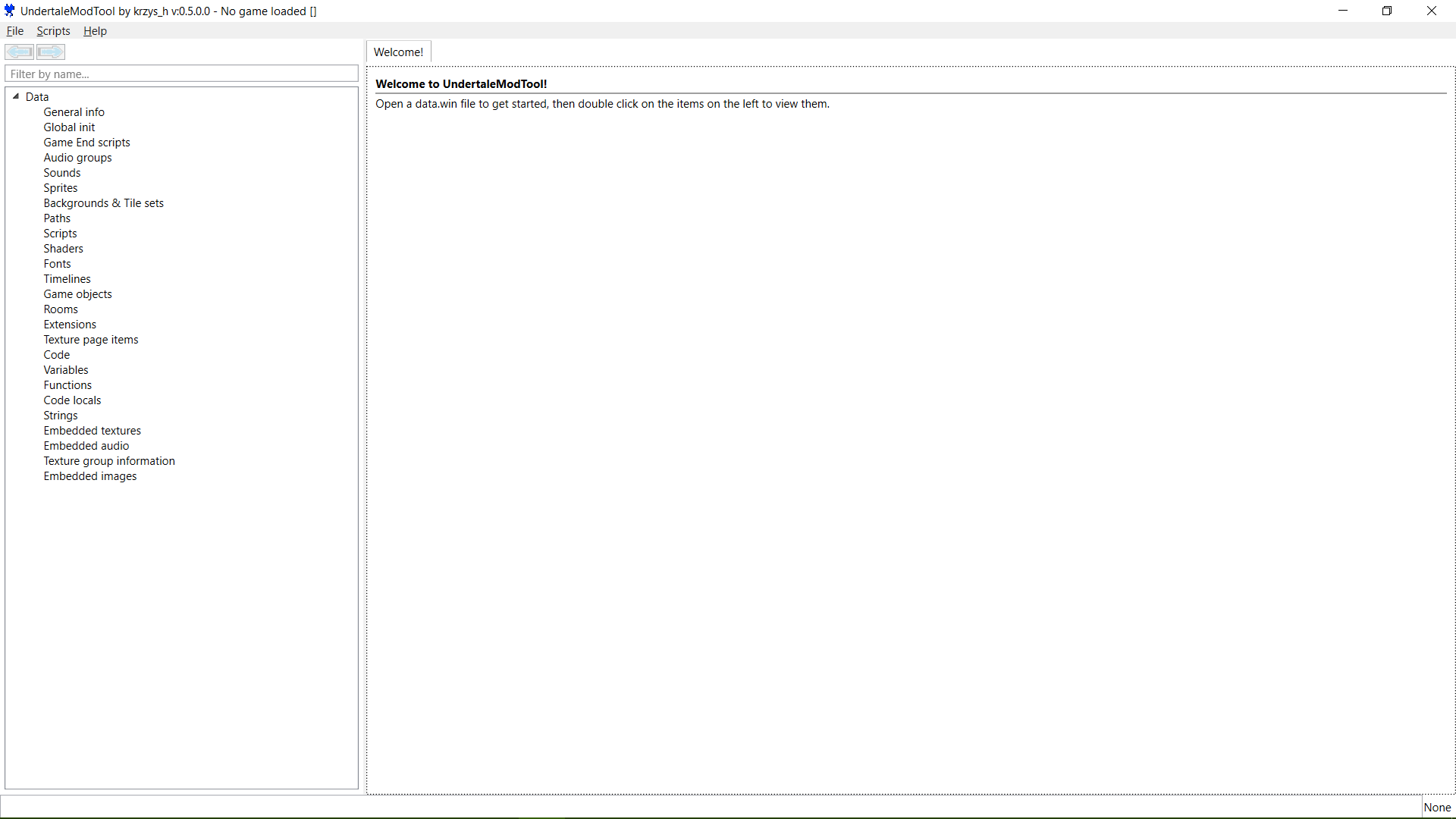
Task: Restore the window with the title-bar button
Action: (x=1387, y=11)
